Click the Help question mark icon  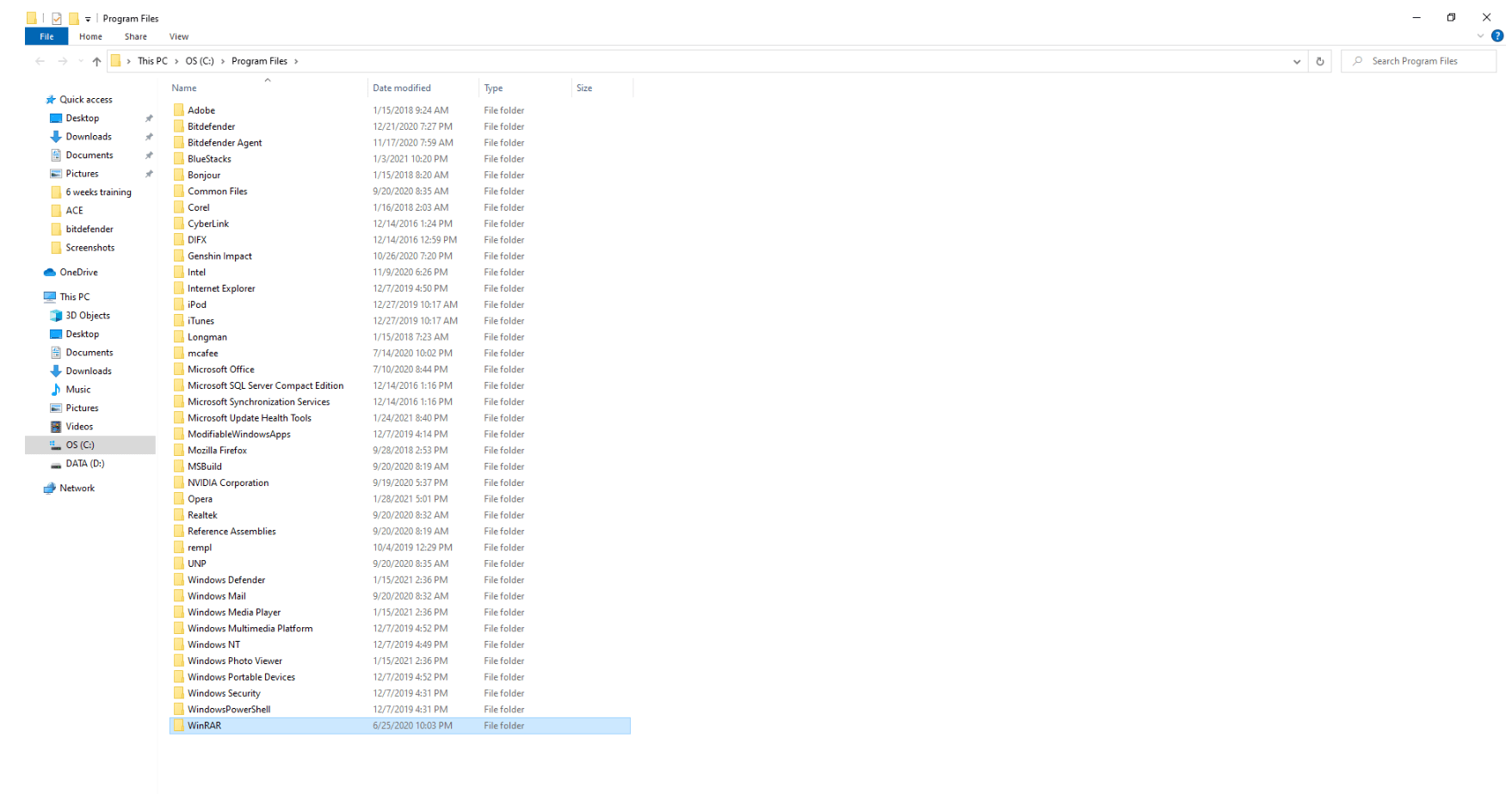[x=1497, y=36]
